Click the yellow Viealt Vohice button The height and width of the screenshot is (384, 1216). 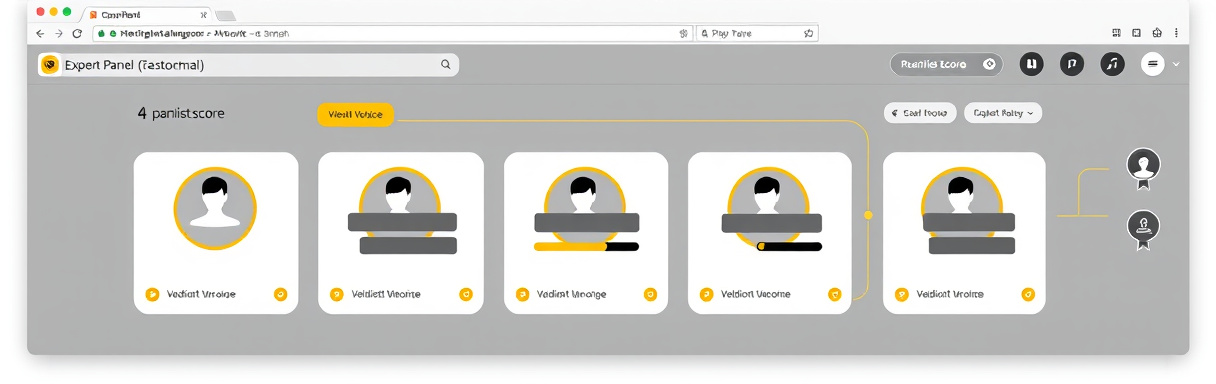coord(356,115)
